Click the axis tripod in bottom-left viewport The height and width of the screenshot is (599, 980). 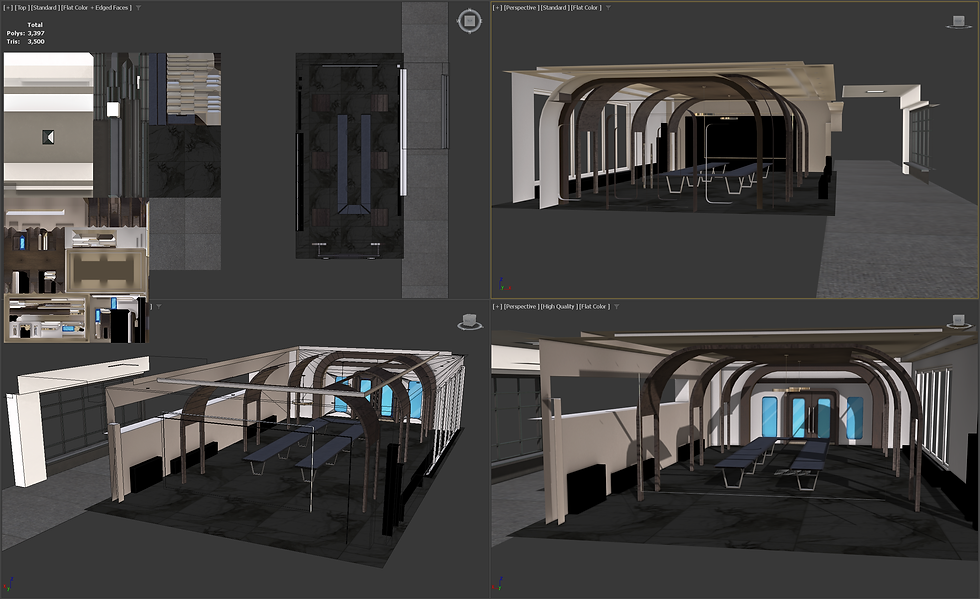pyautogui.click(x=8, y=584)
